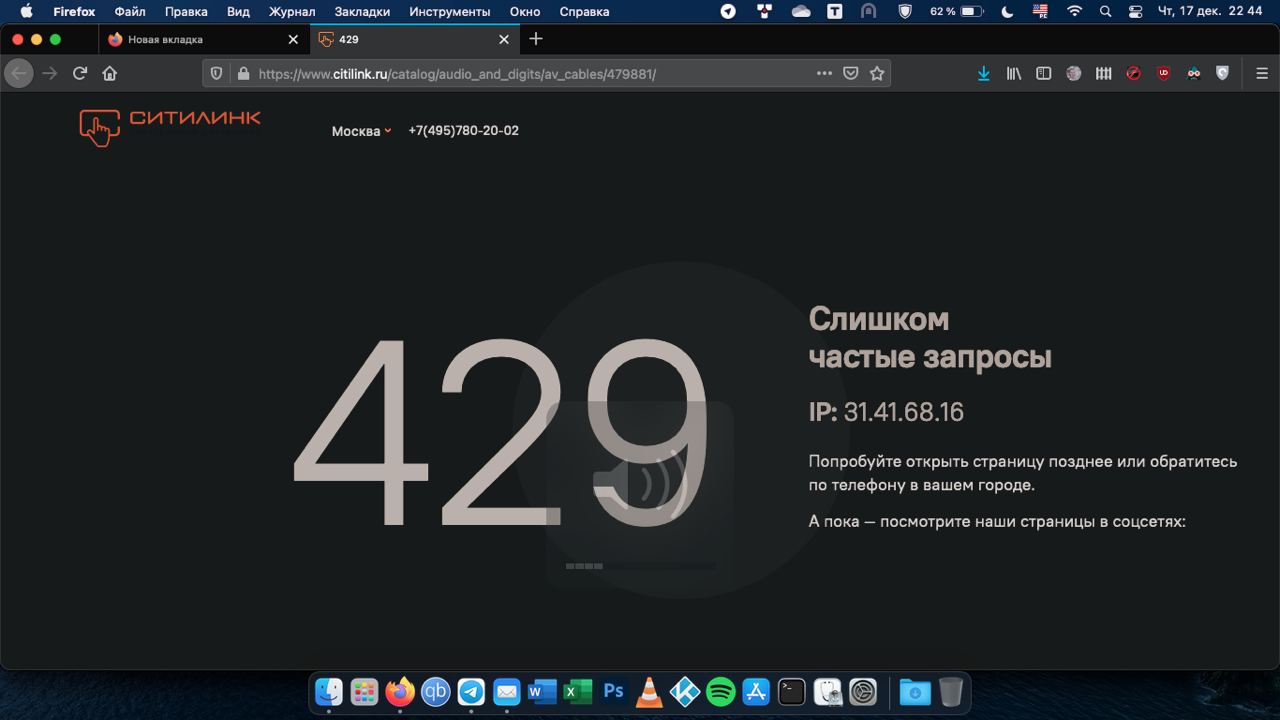Open Spotlight search in menu bar

click(x=1105, y=12)
